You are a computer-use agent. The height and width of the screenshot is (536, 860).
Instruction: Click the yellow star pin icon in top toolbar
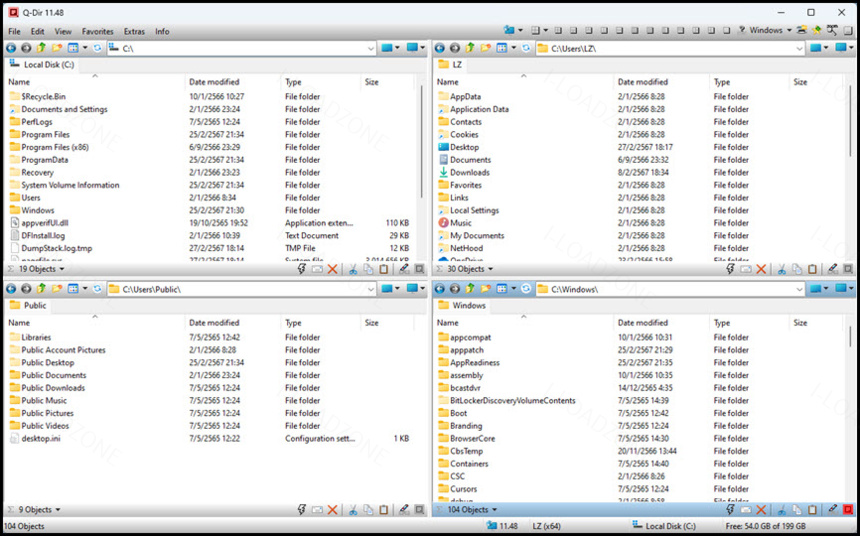click(x=817, y=30)
